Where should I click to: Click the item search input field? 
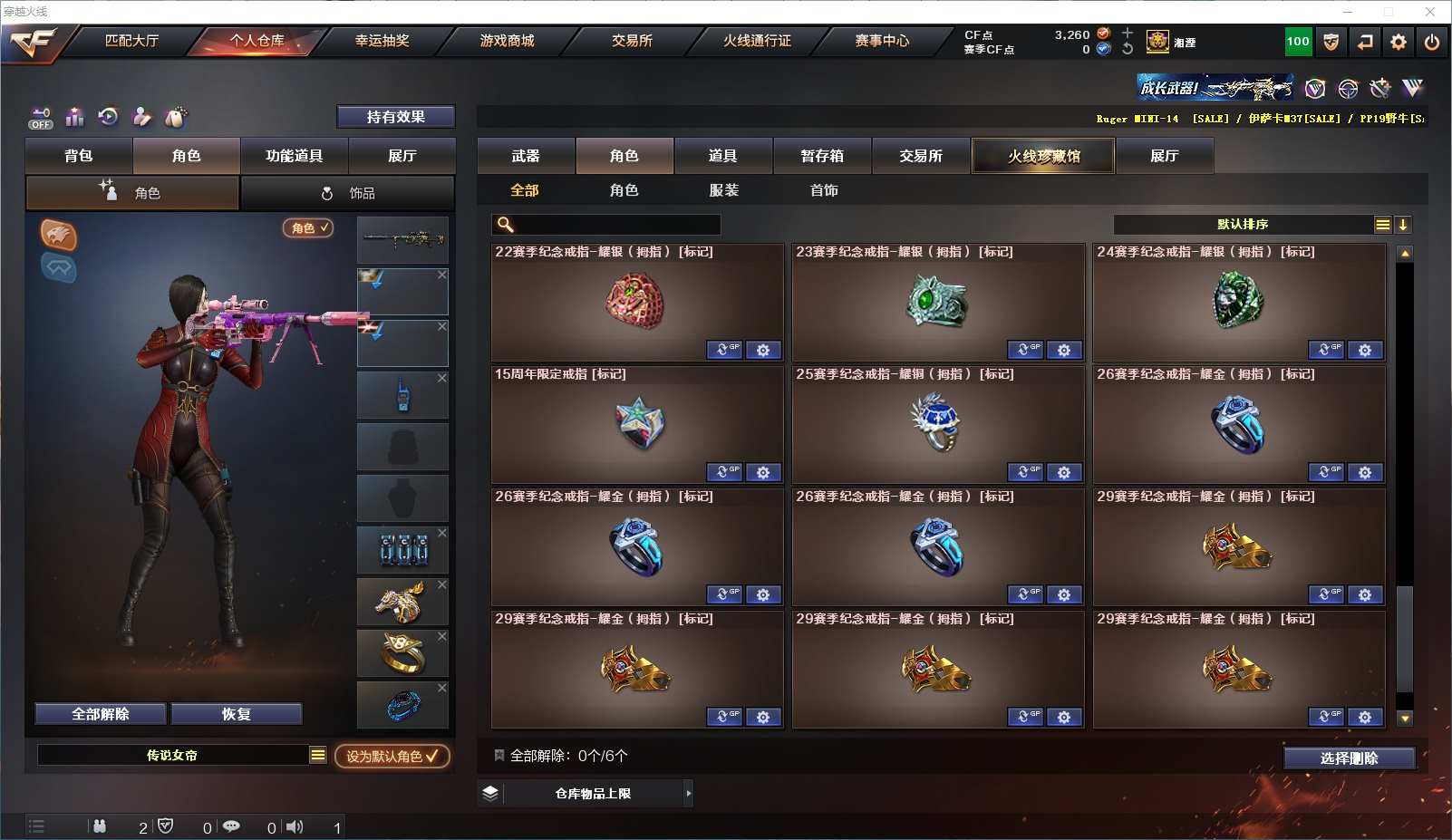606,225
